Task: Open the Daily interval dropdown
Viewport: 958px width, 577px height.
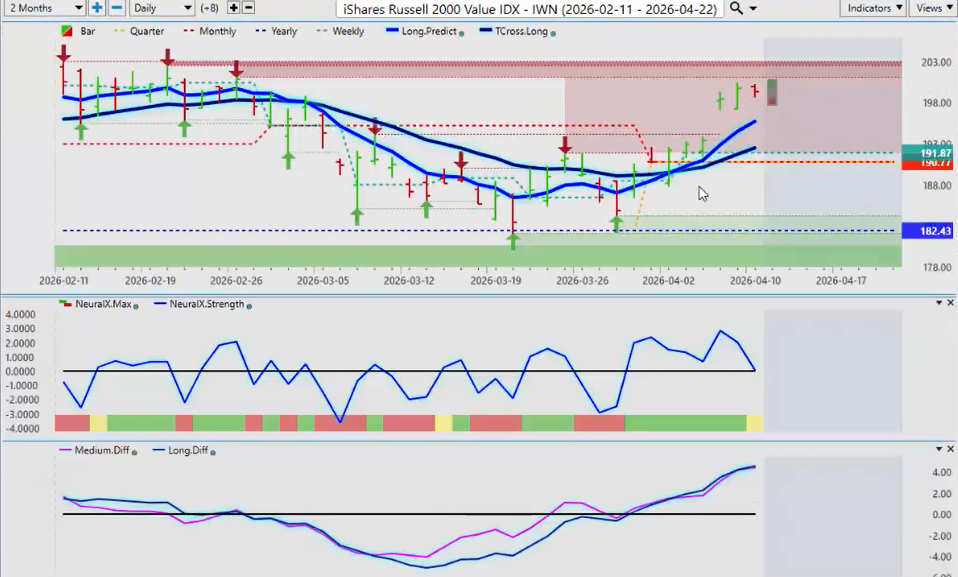Action: point(161,8)
